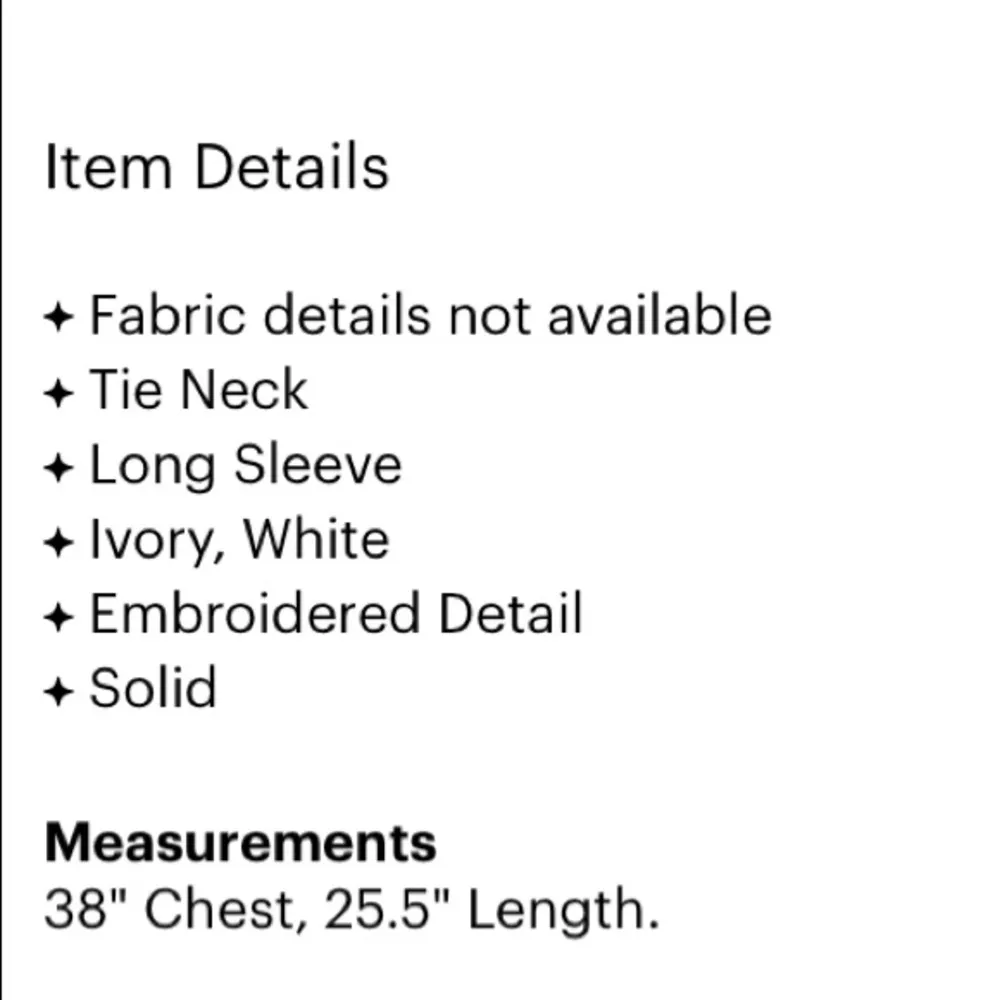The image size is (1000, 1000).
Task: Select the Embroidered Detail line
Action: [x=336, y=614]
